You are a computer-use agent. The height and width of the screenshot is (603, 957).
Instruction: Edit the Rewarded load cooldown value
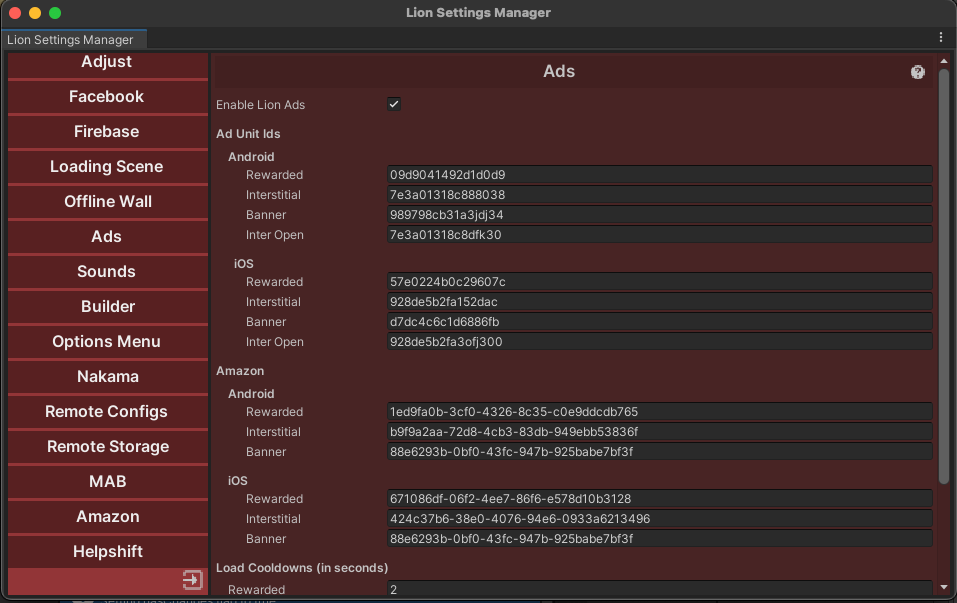coord(659,589)
